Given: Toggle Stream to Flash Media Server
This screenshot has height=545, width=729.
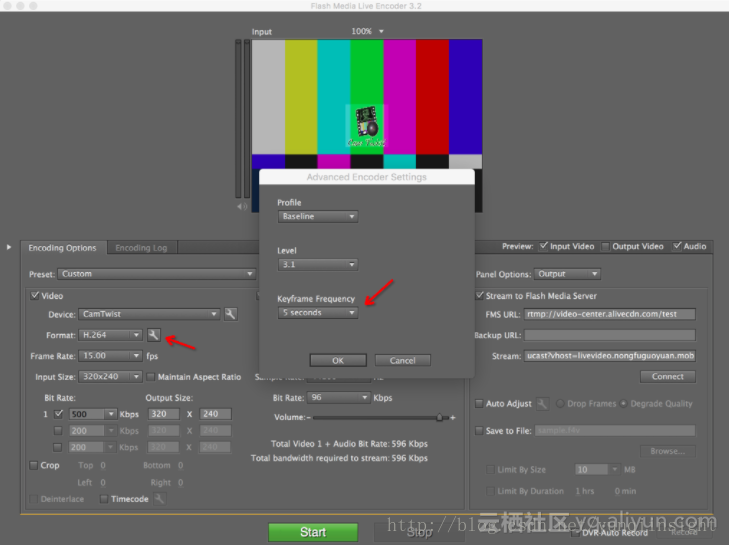Looking at the screenshot, I should tap(479, 295).
